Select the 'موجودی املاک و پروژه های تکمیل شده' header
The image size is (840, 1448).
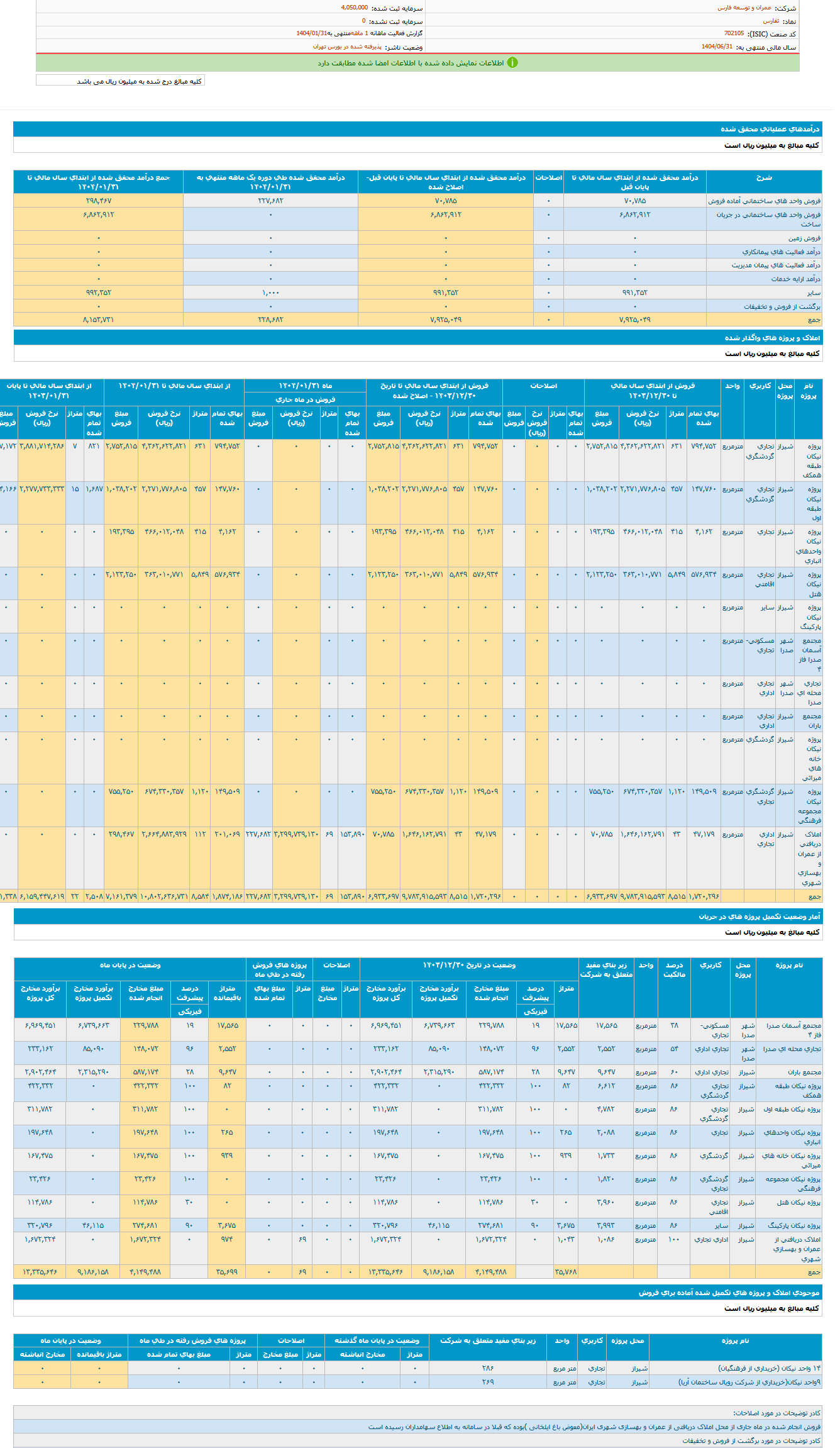pos(729,1293)
